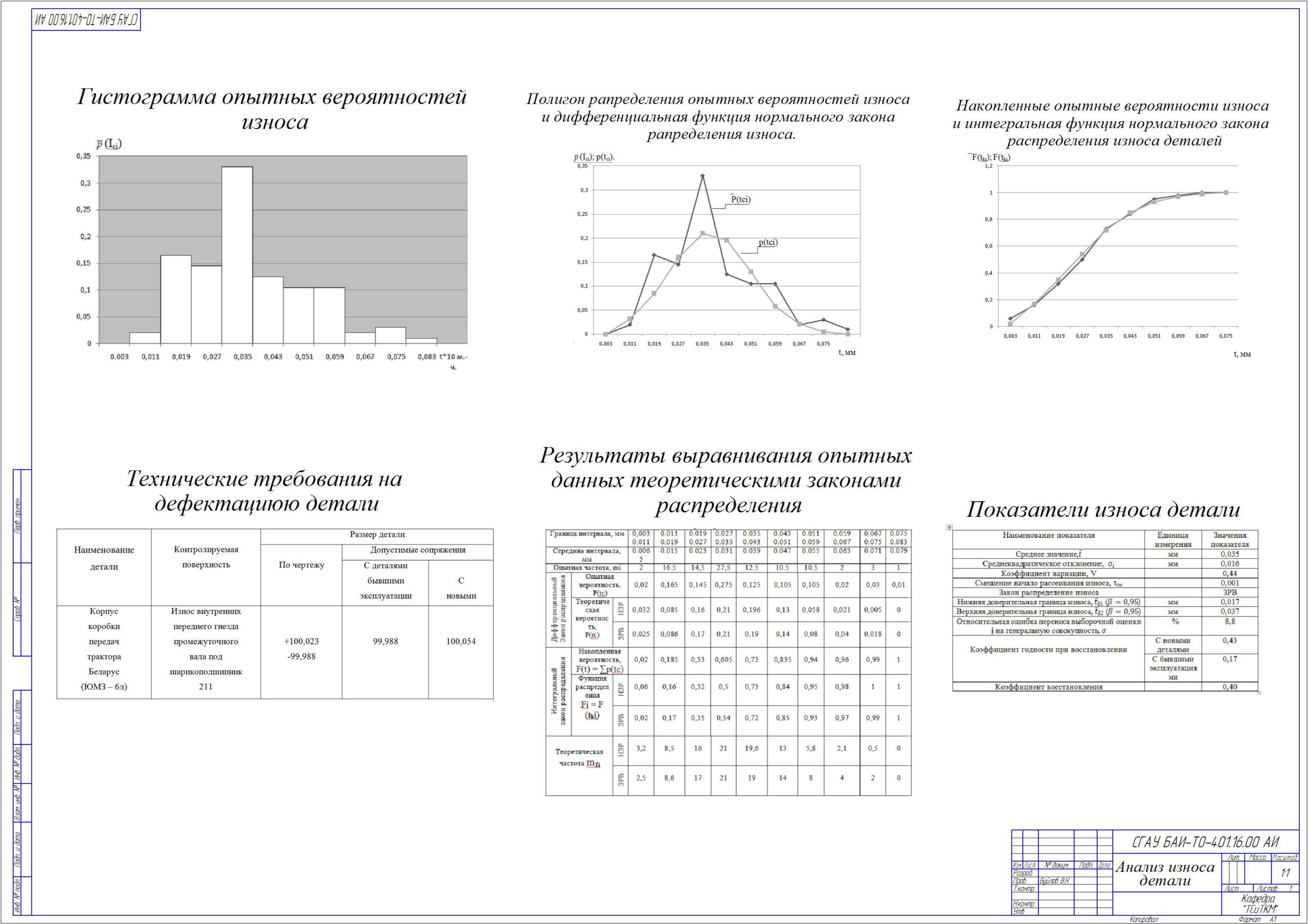
Task: Select the 'Размер детали' header cell
Action: pos(377,537)
